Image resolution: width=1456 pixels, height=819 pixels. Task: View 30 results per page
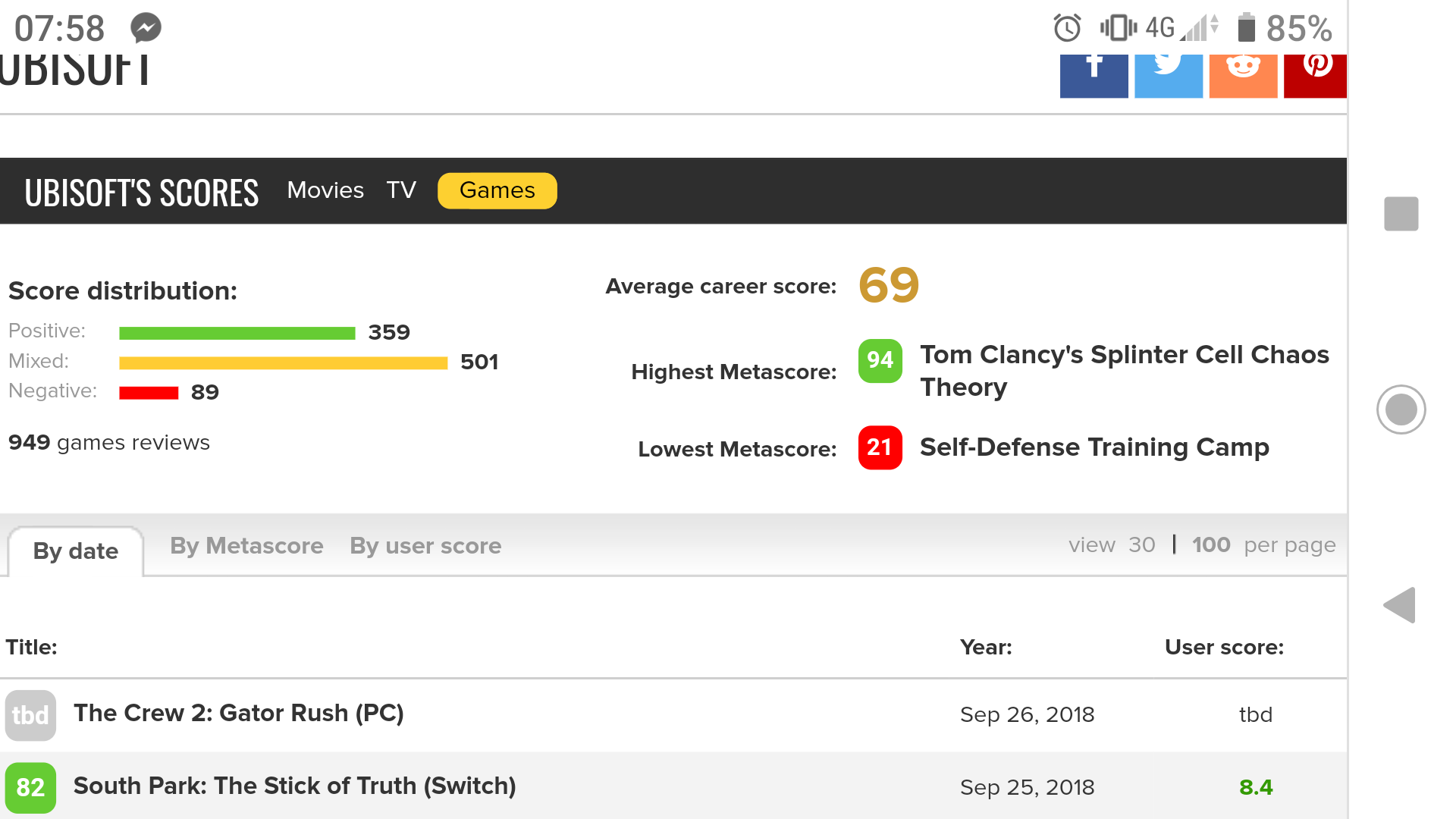1141,545
